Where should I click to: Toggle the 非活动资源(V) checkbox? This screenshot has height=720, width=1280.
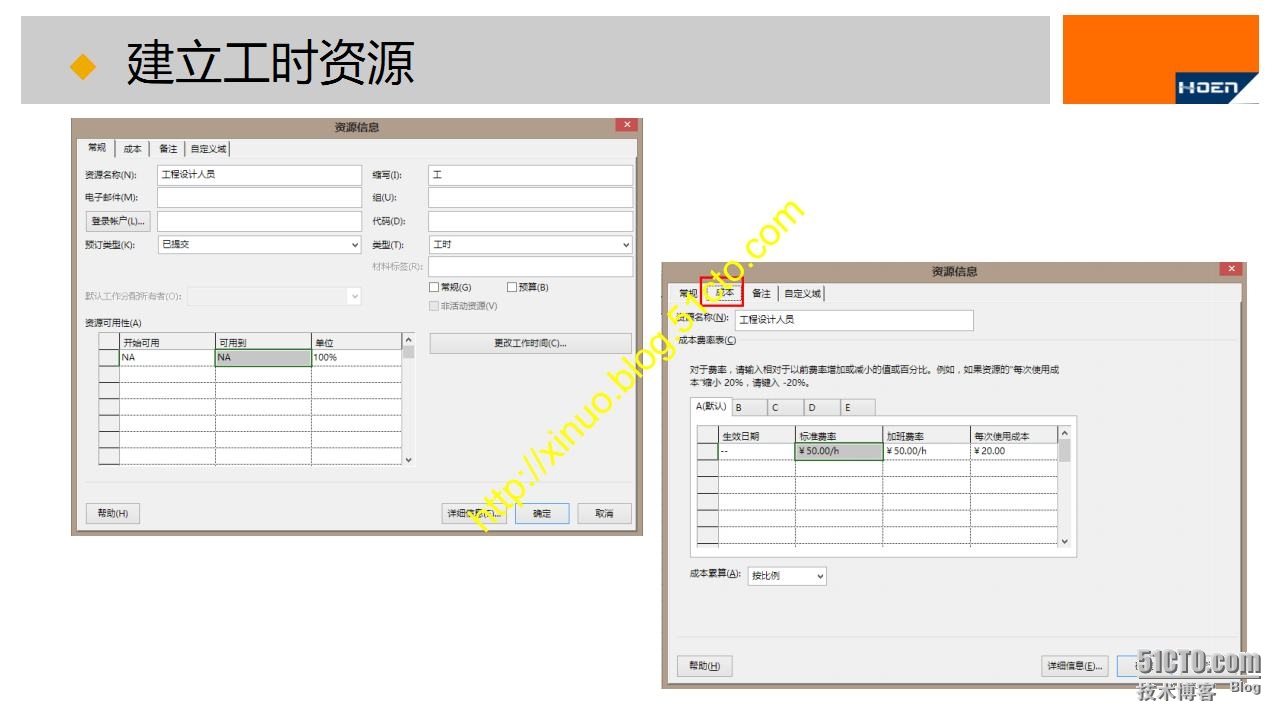click(434, 306)
